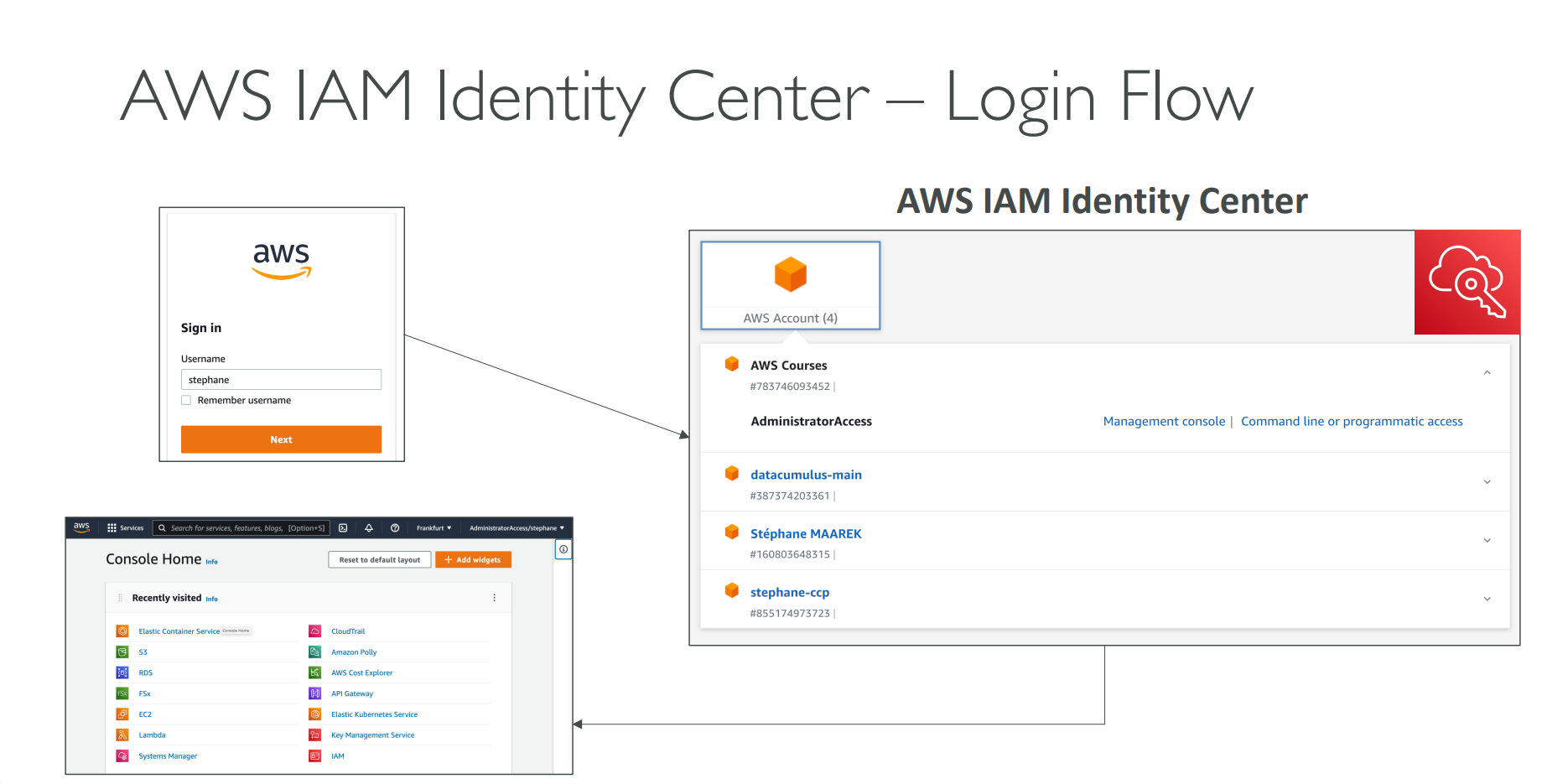This screenshot has width=1542, height=784.
Task: Open the Stéphane MAAREK account name
Action: 806,533
